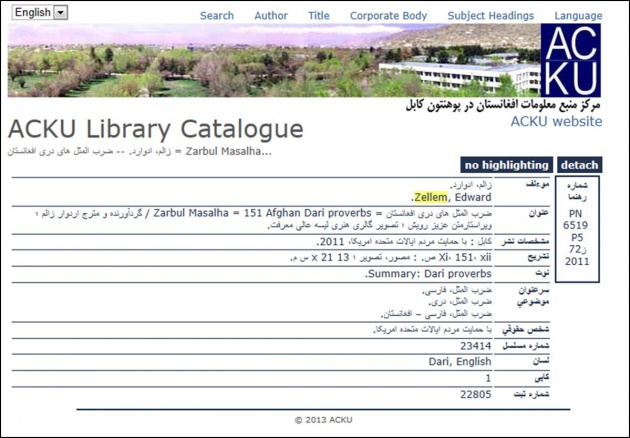
Task: Click the copies count value 1
Action: tap(488, 378)
